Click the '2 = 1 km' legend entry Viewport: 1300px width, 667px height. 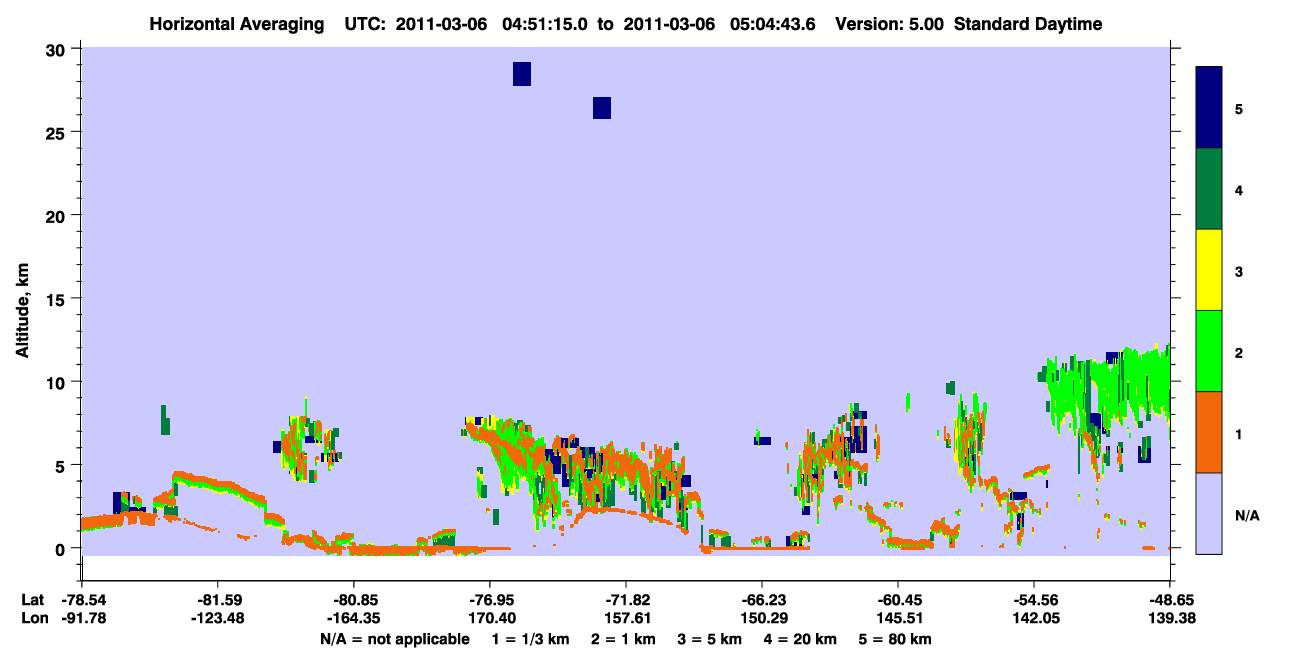pos(622,639)
